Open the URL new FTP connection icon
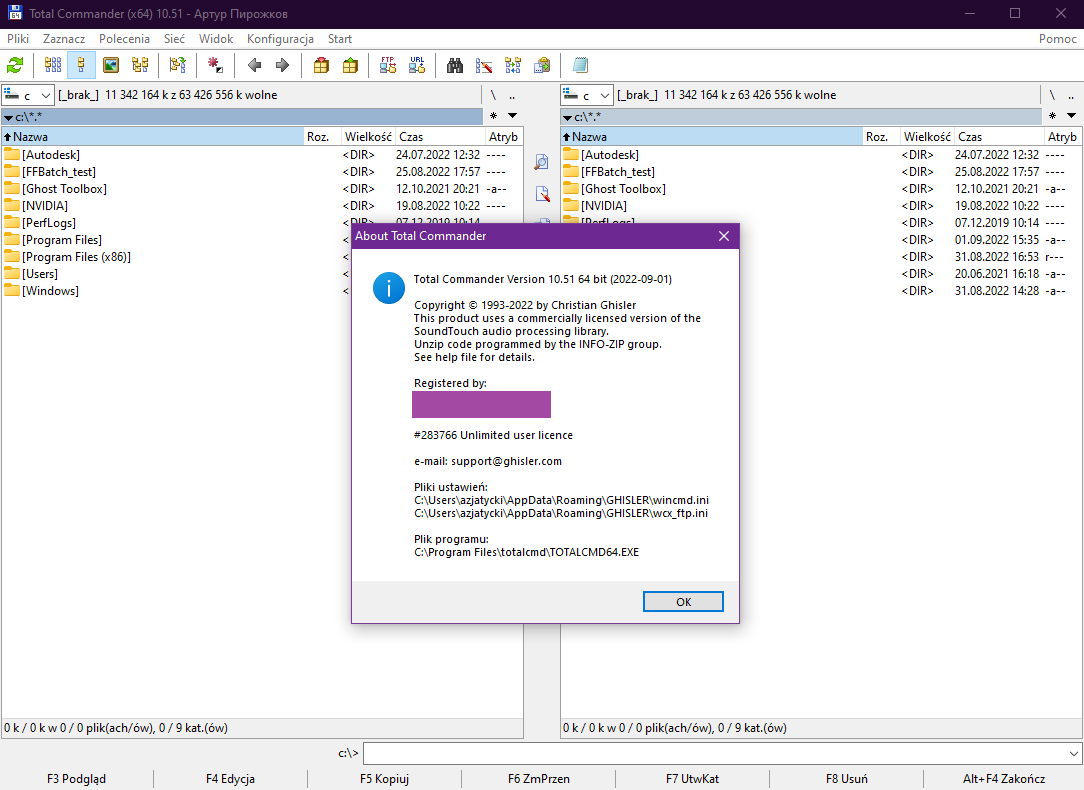Image resolution: width=1084 pixels, height=790 pixels. 417,66
